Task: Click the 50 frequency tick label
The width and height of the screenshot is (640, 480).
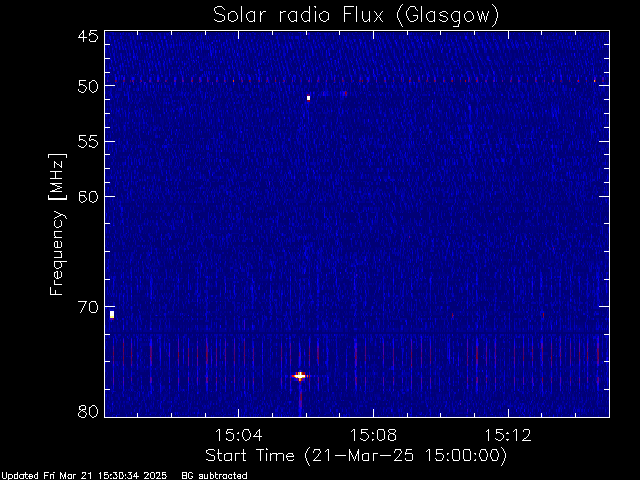Action: [x=88, y=86]
